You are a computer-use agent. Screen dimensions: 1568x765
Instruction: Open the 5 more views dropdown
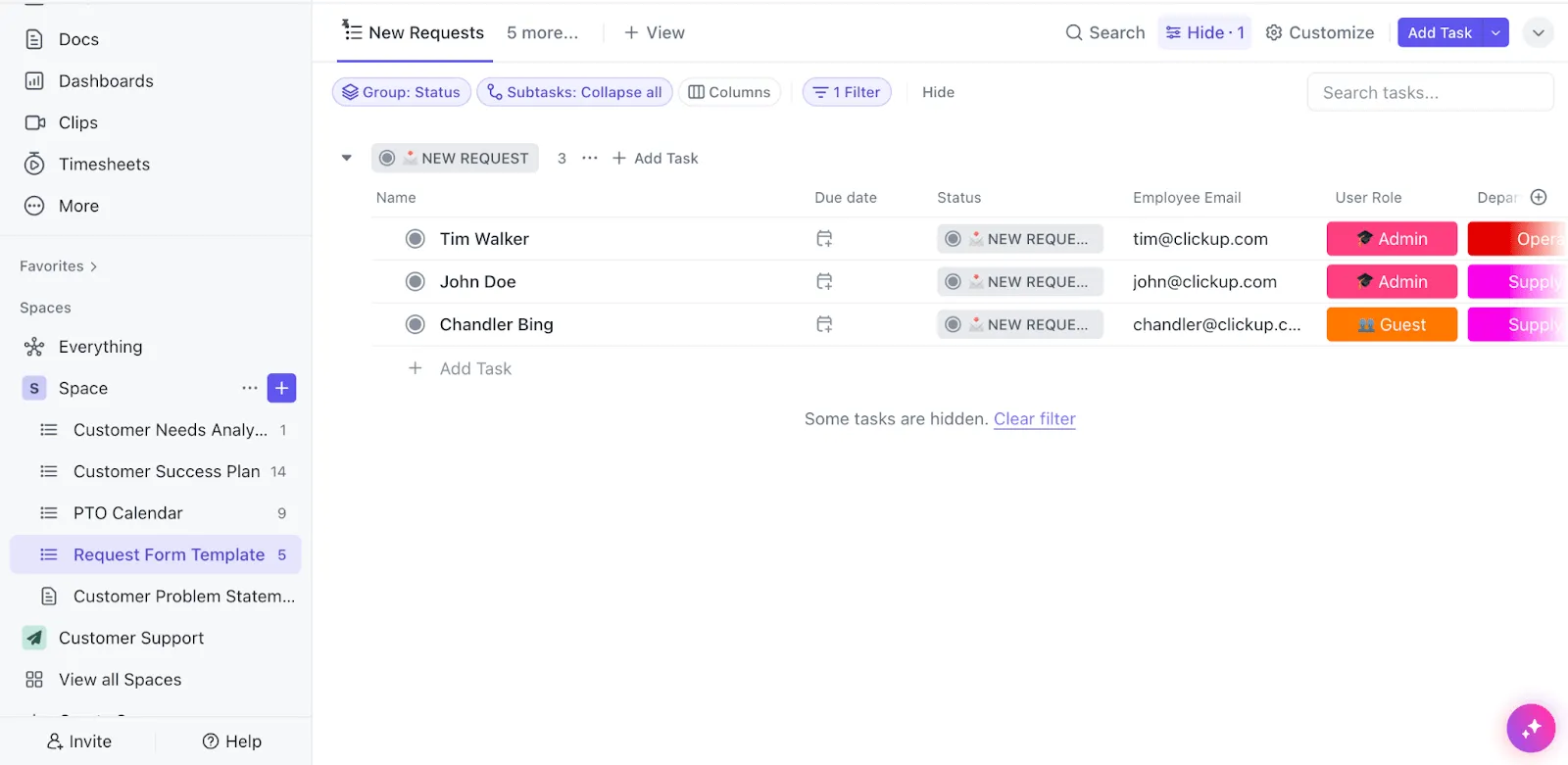pyautogui.click(x=542, y=32)
